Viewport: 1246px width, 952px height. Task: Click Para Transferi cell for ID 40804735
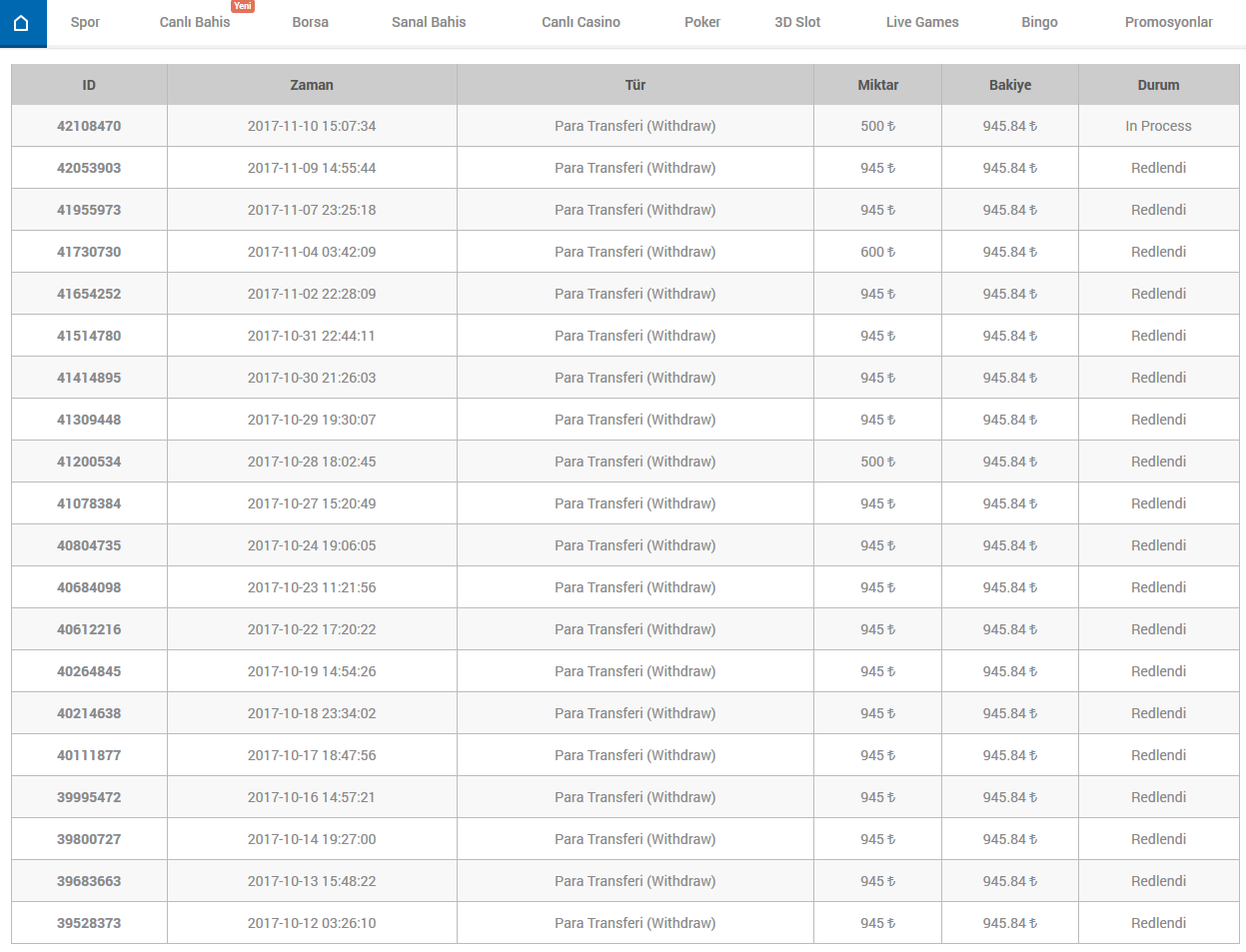tap(635, 545)
